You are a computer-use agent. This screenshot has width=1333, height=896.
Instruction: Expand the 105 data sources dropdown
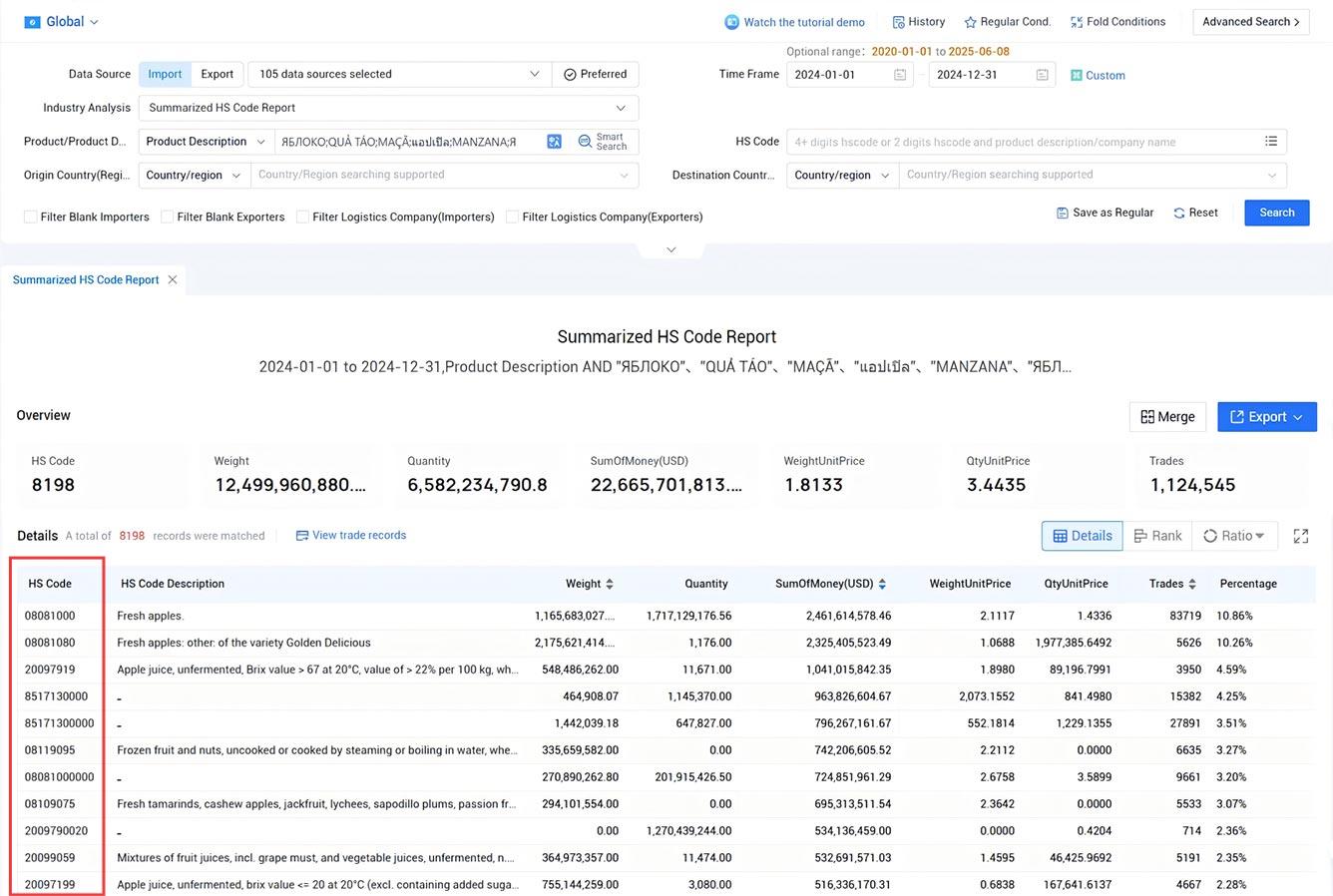click(x=399, y=74)
